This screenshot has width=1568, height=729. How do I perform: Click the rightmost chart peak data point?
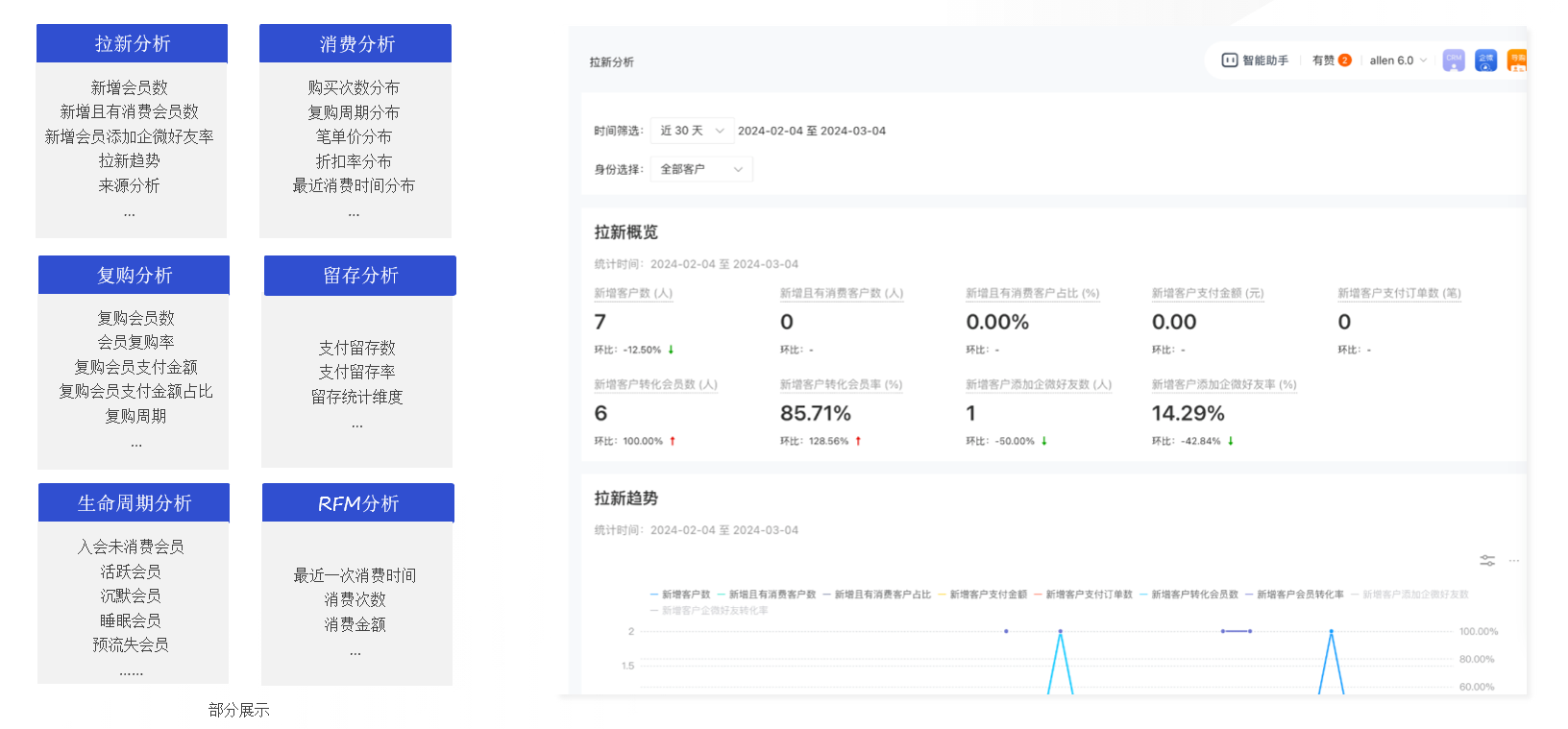(x=1332, y=631)
